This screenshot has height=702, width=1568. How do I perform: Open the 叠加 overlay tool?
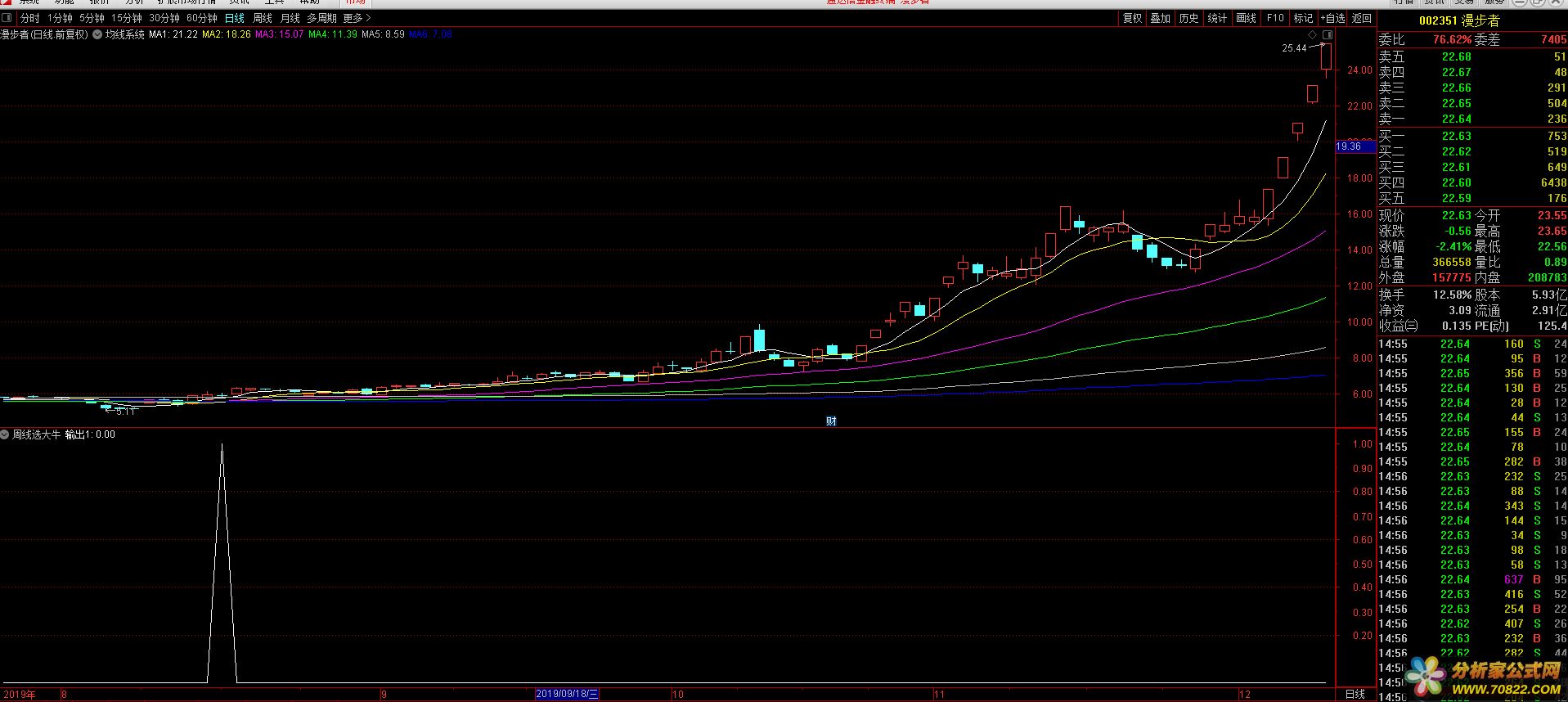(1160, 18)
